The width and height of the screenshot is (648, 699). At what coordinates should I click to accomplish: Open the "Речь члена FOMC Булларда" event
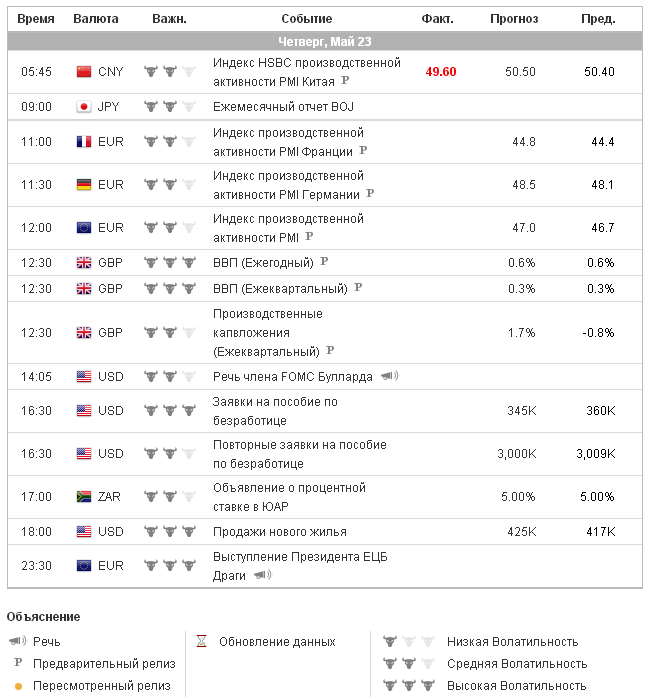tap(292, 377)
